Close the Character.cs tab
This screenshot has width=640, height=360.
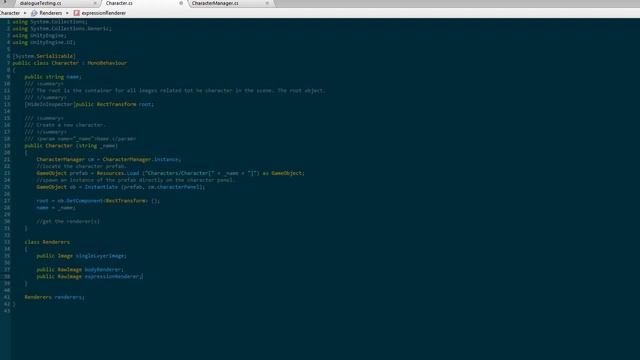(x=181, y=3)
